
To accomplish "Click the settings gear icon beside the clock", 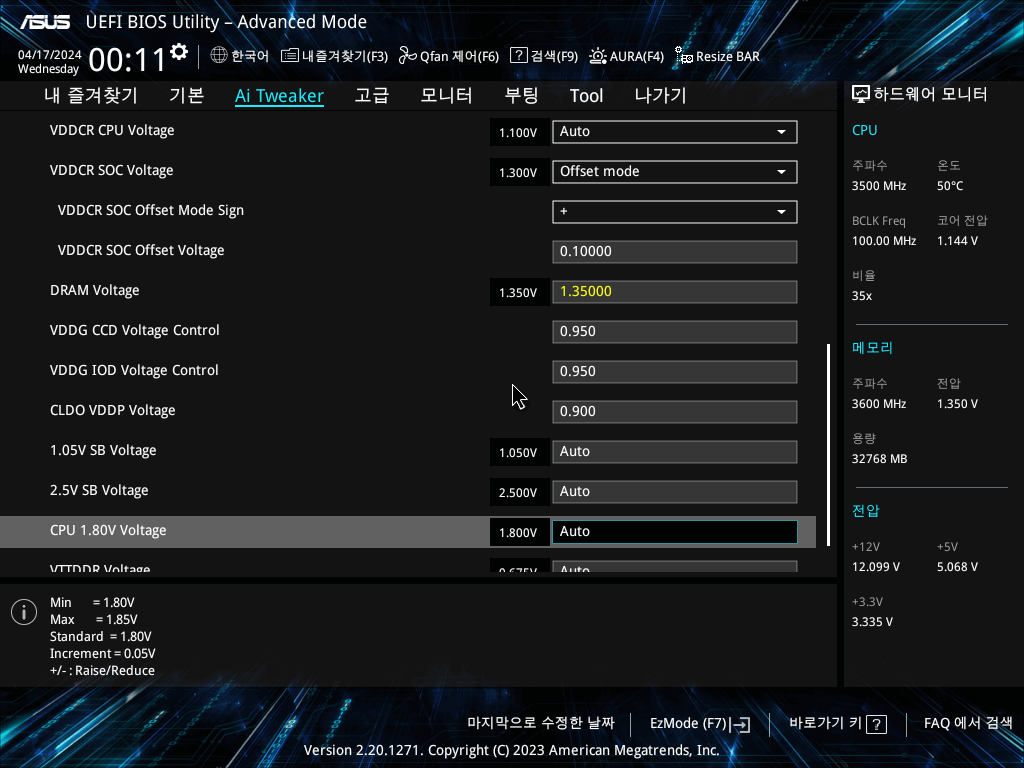I will click(x=179, y=52).
